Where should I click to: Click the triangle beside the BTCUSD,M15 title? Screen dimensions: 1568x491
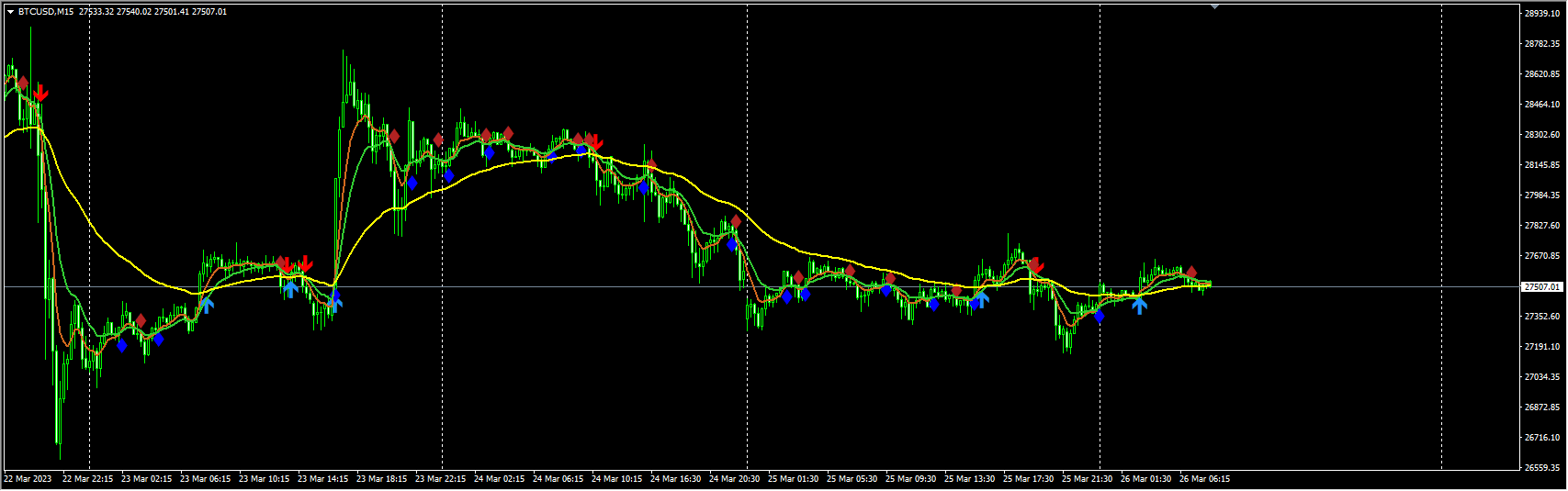[x=10, y=12]
